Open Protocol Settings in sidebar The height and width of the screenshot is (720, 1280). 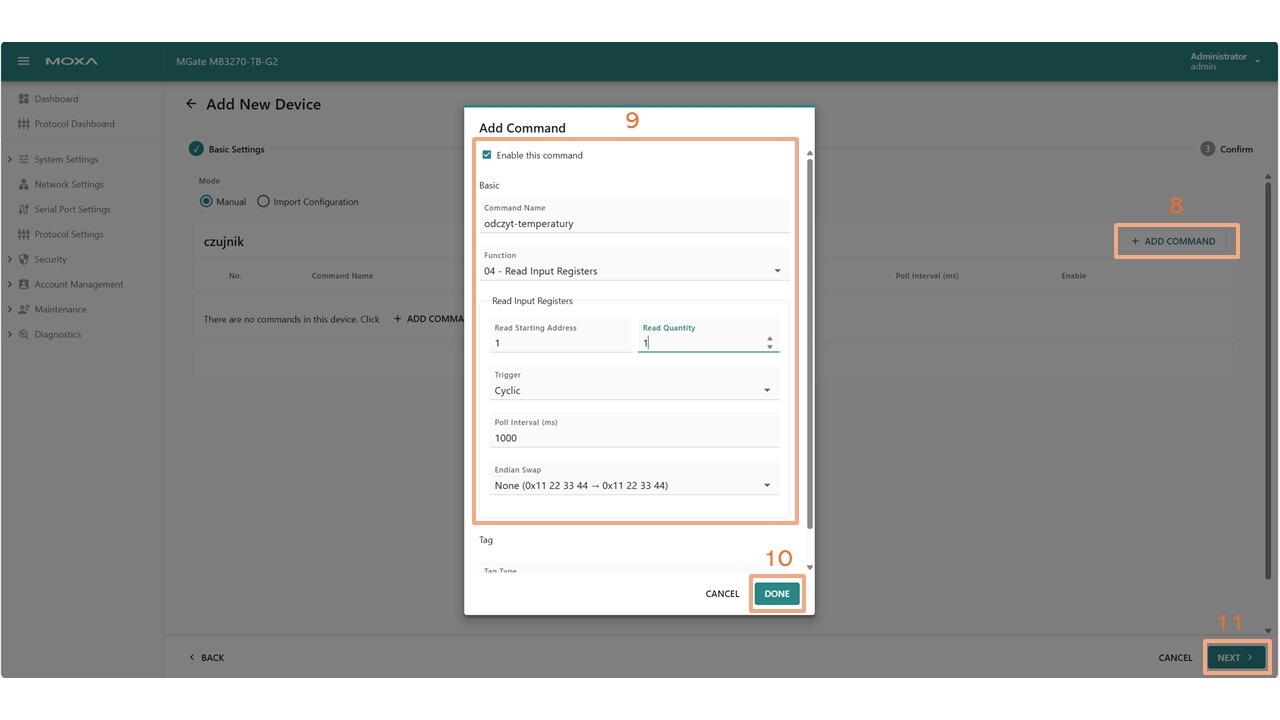pyautogui.click(x=68, y=235)
